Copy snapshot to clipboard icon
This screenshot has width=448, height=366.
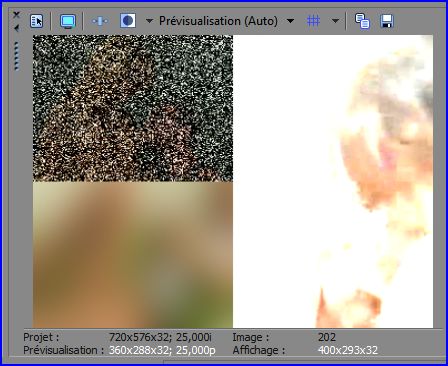pyautogui.click(x=362, y=21)
